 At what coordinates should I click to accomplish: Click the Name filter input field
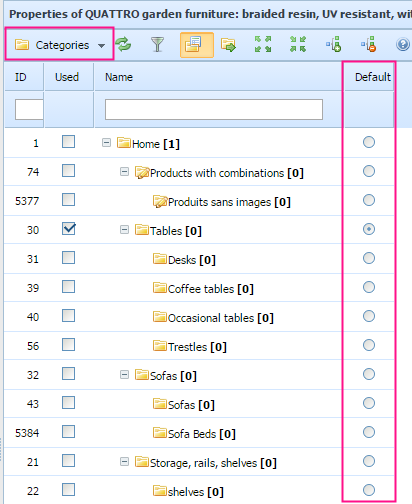pyautogui.click(x=214, y=109)
